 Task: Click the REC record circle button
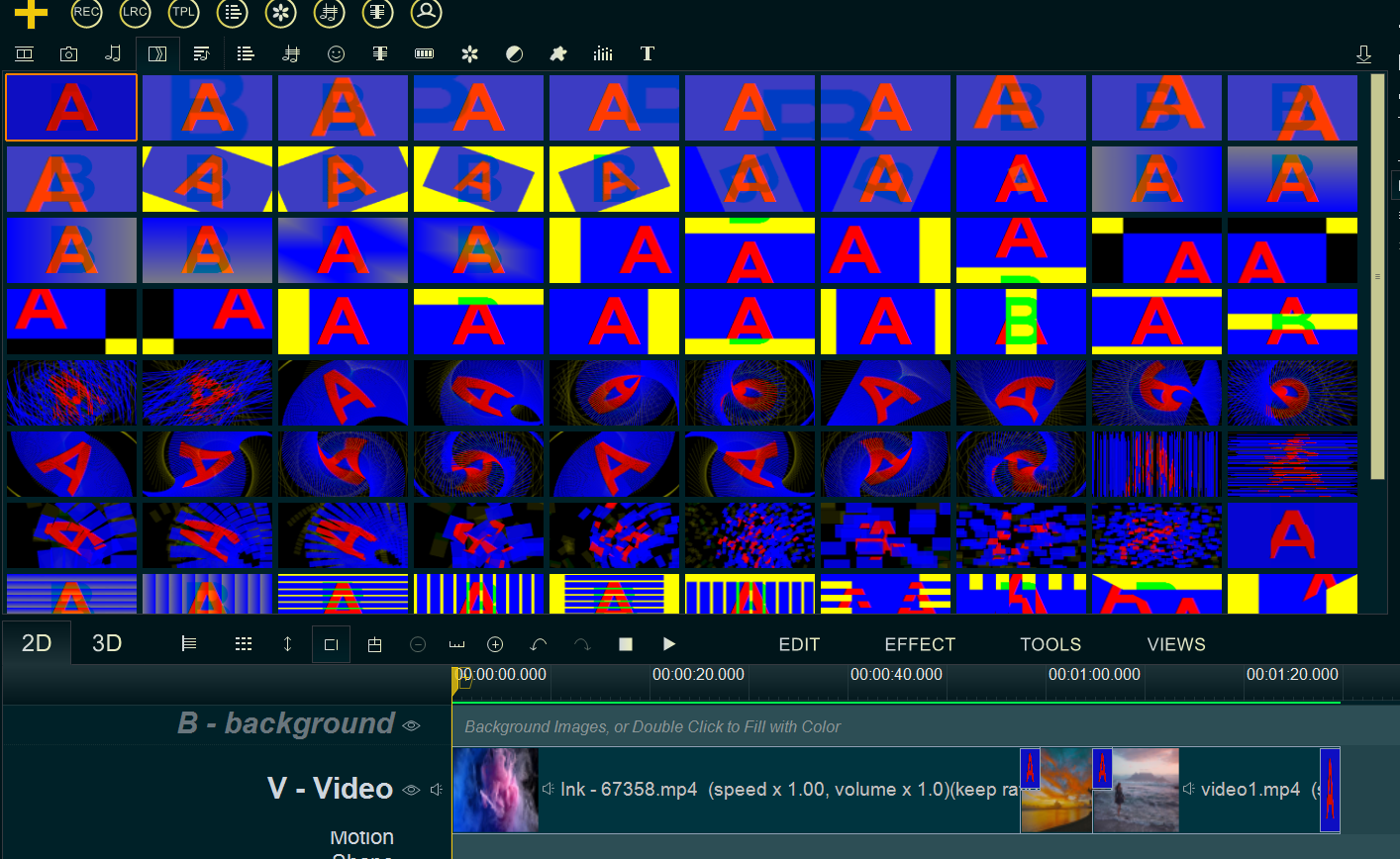coord(87,13)
